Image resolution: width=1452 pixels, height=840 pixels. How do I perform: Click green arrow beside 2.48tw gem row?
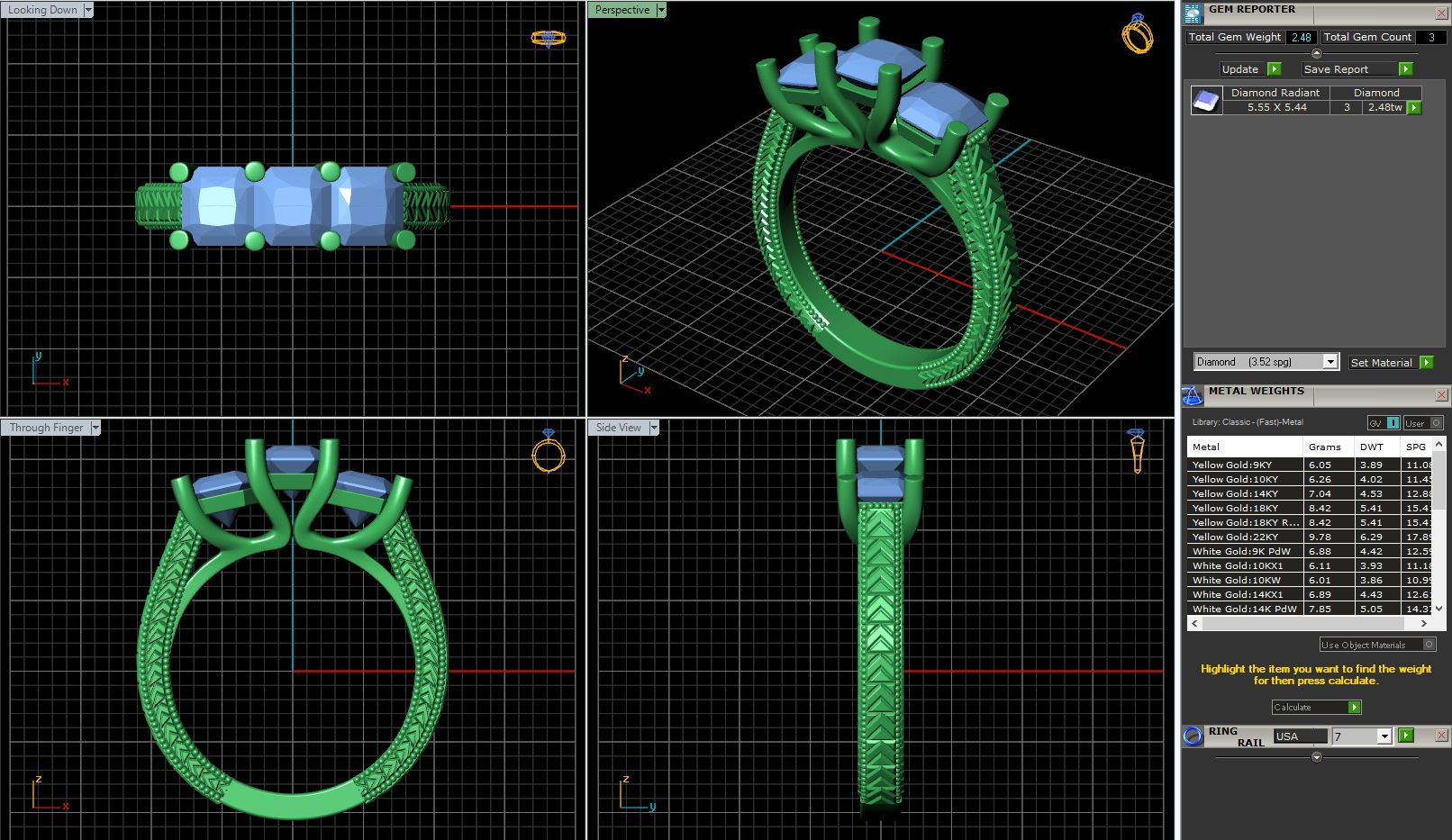pyautogui.click(x=1414, y=108)
